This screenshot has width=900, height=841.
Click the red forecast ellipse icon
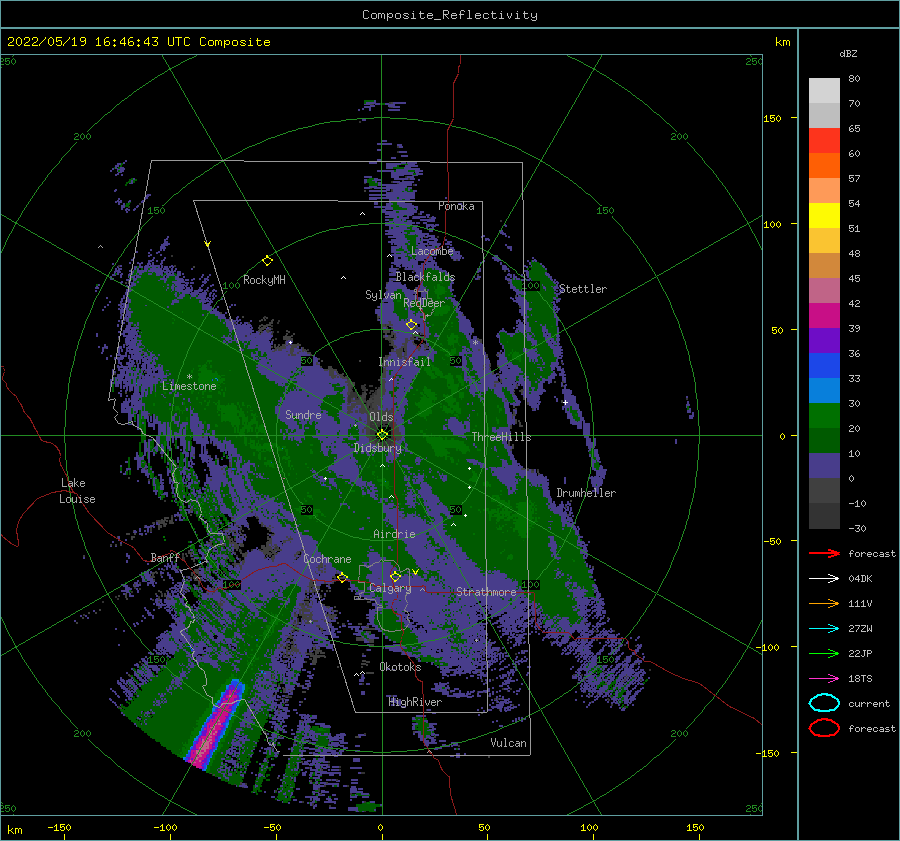click(824, 728)
